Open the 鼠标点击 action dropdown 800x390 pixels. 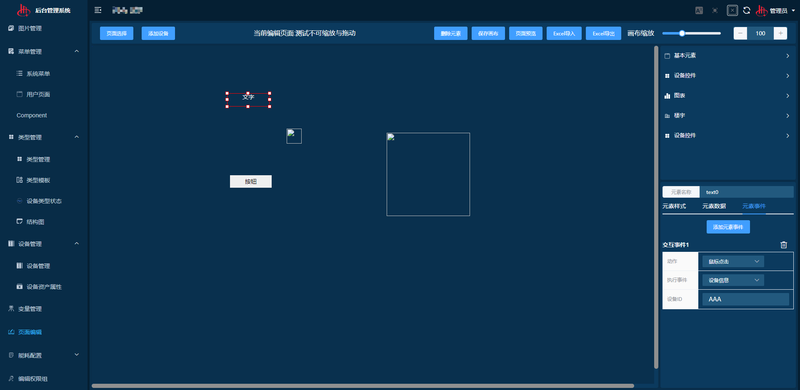pyautogui.click(x=733, y=261)
